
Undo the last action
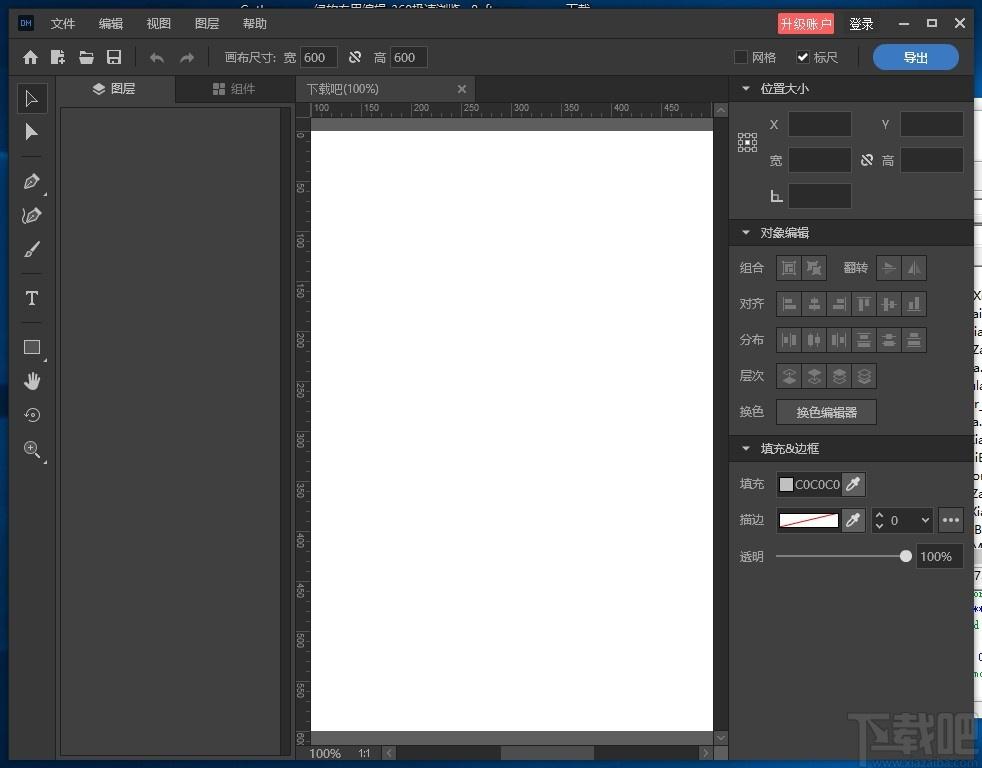pos(157,58)
